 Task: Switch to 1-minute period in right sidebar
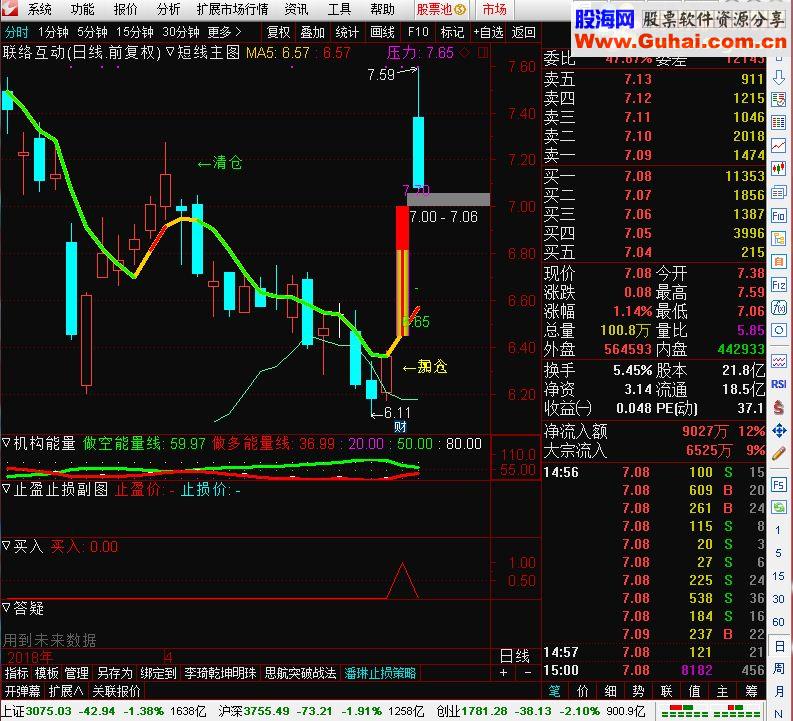point(778,530)
